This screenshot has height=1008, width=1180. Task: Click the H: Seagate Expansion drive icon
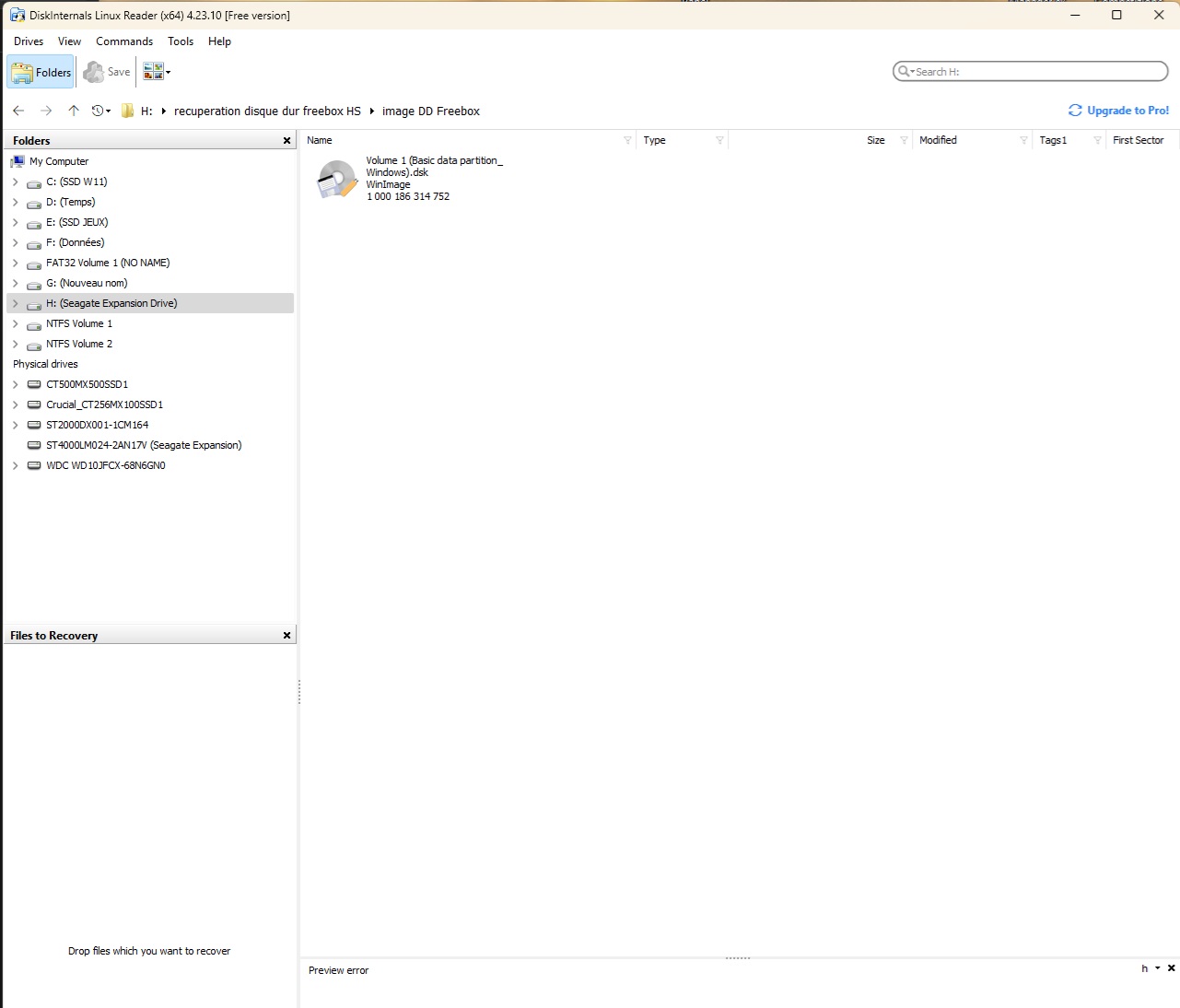tap(34, 304)
